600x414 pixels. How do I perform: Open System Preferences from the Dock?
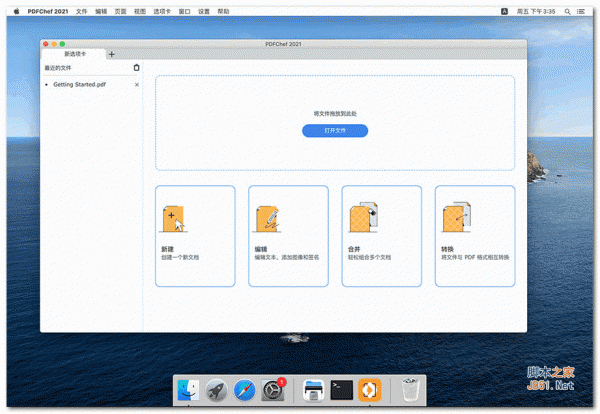click(273, 390)
